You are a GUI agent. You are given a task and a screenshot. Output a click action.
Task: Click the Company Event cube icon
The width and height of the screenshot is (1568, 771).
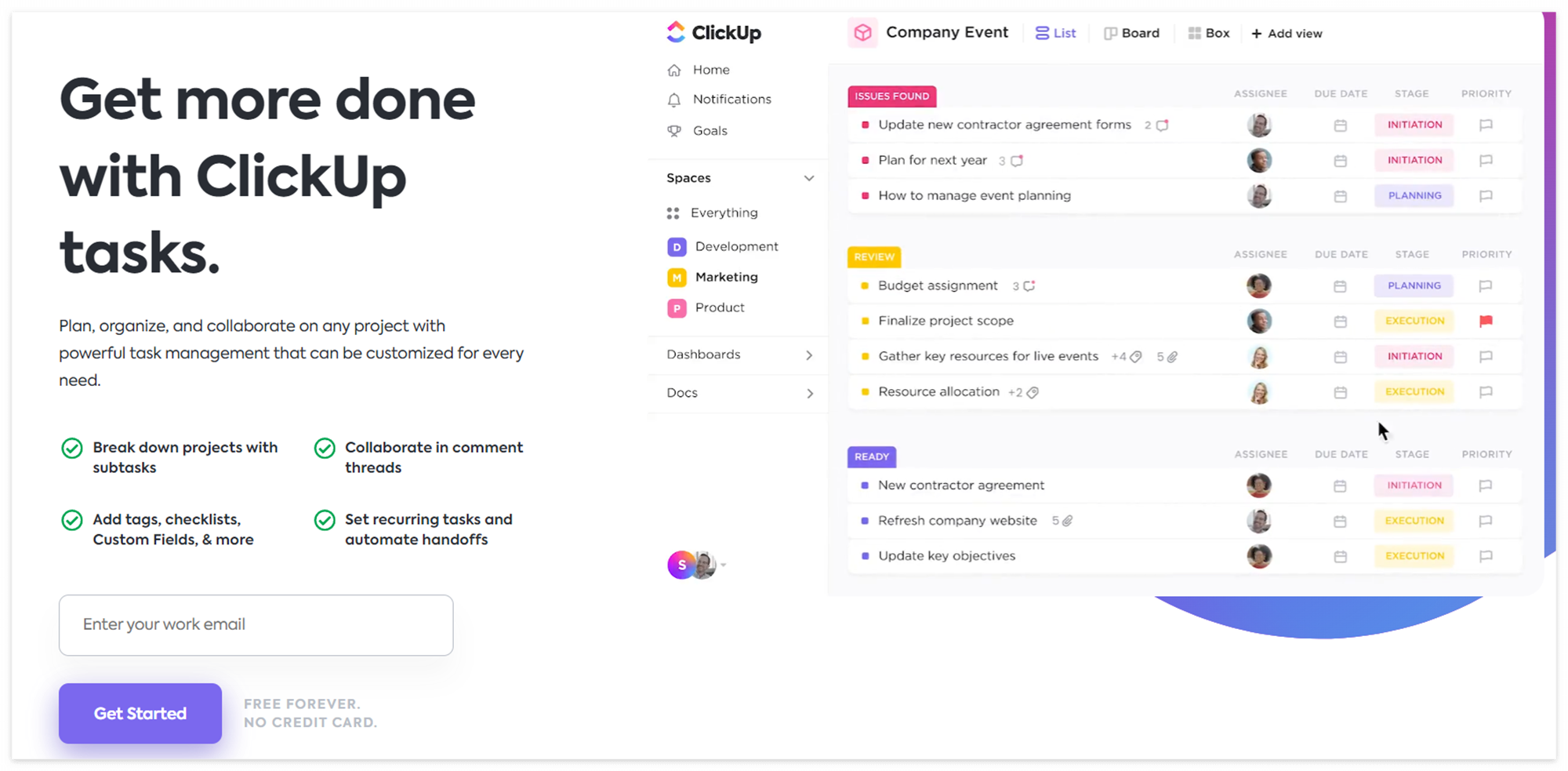coord(862,33)
